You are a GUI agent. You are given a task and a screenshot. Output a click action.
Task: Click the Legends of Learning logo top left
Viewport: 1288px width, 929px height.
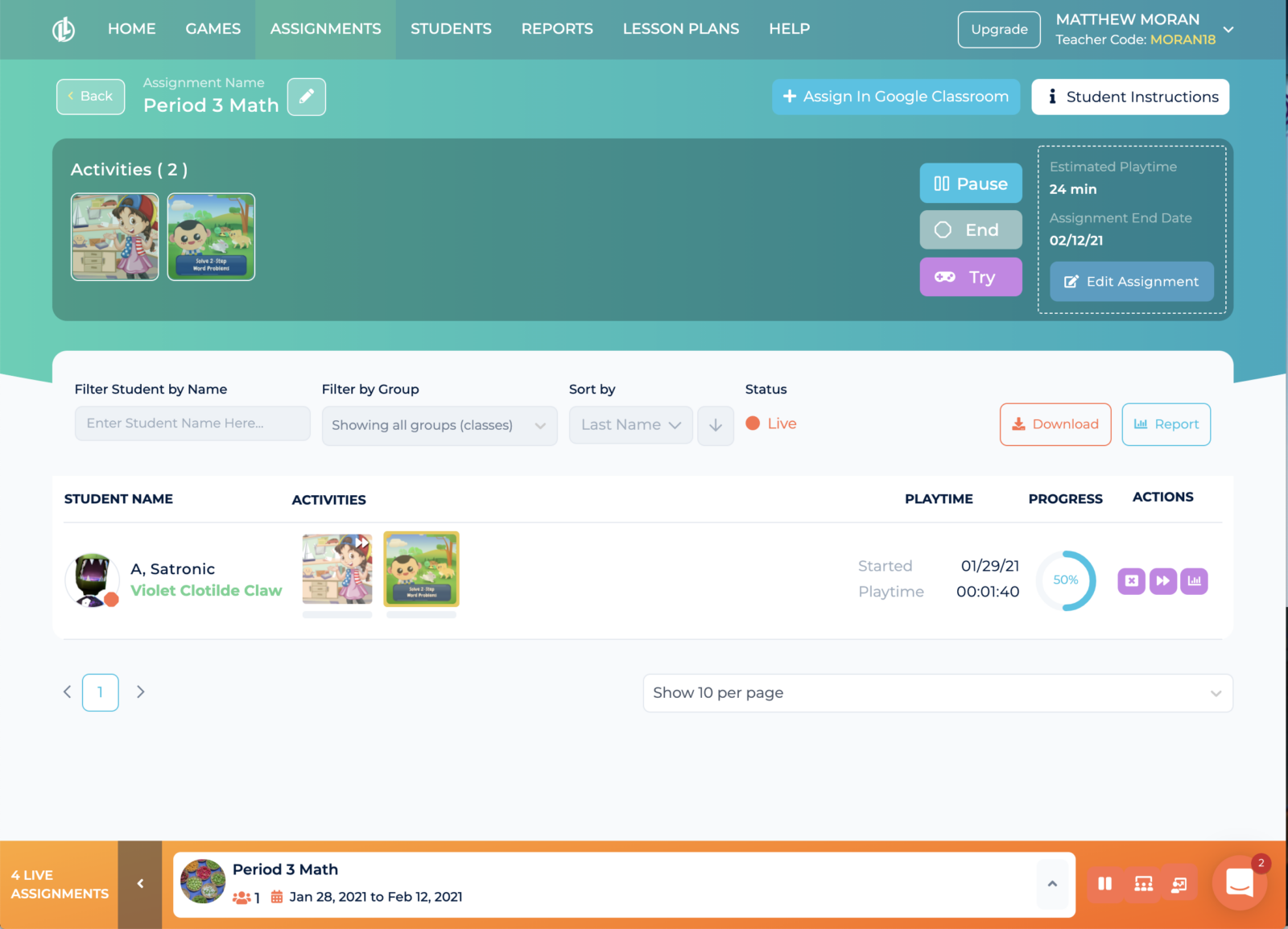[64, 29]
